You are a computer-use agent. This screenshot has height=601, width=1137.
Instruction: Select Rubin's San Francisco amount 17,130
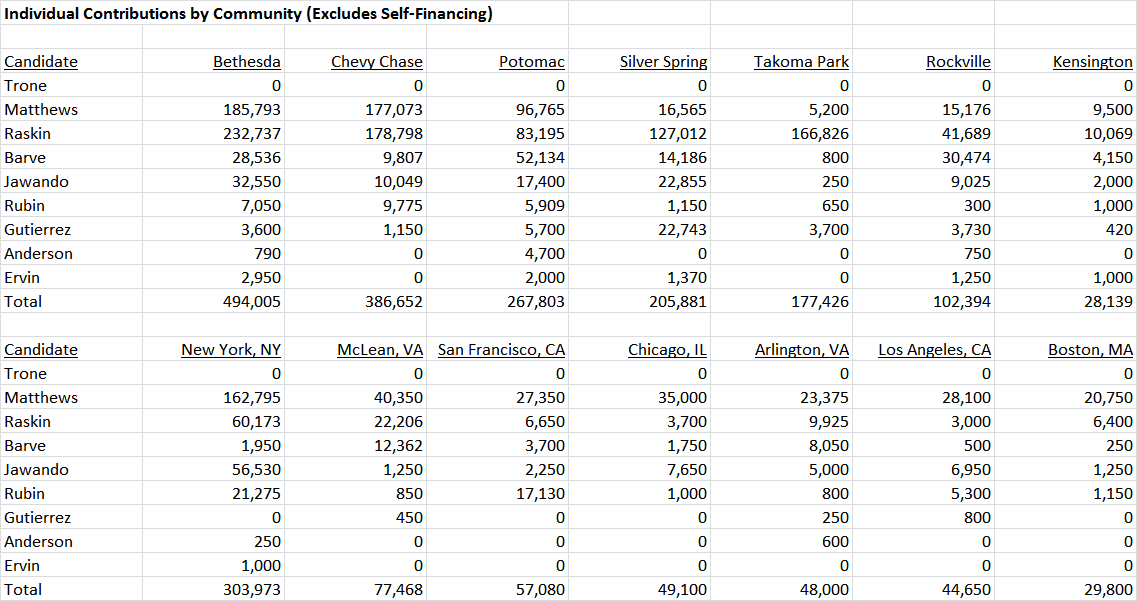coord(539,493)
